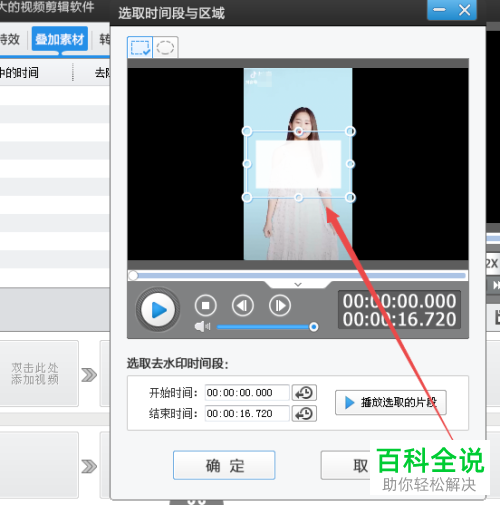Set end time to current position
The image size is (500, 505).
click(x=304, y=414)
